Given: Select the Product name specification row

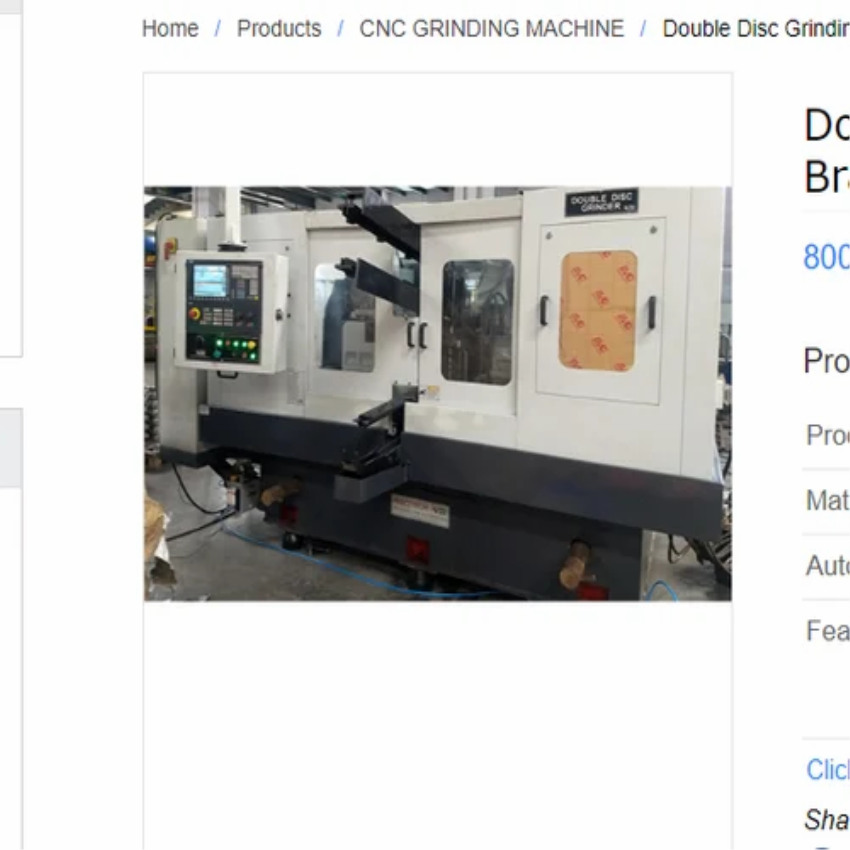Looking at the screenshot, I should 826,435.
